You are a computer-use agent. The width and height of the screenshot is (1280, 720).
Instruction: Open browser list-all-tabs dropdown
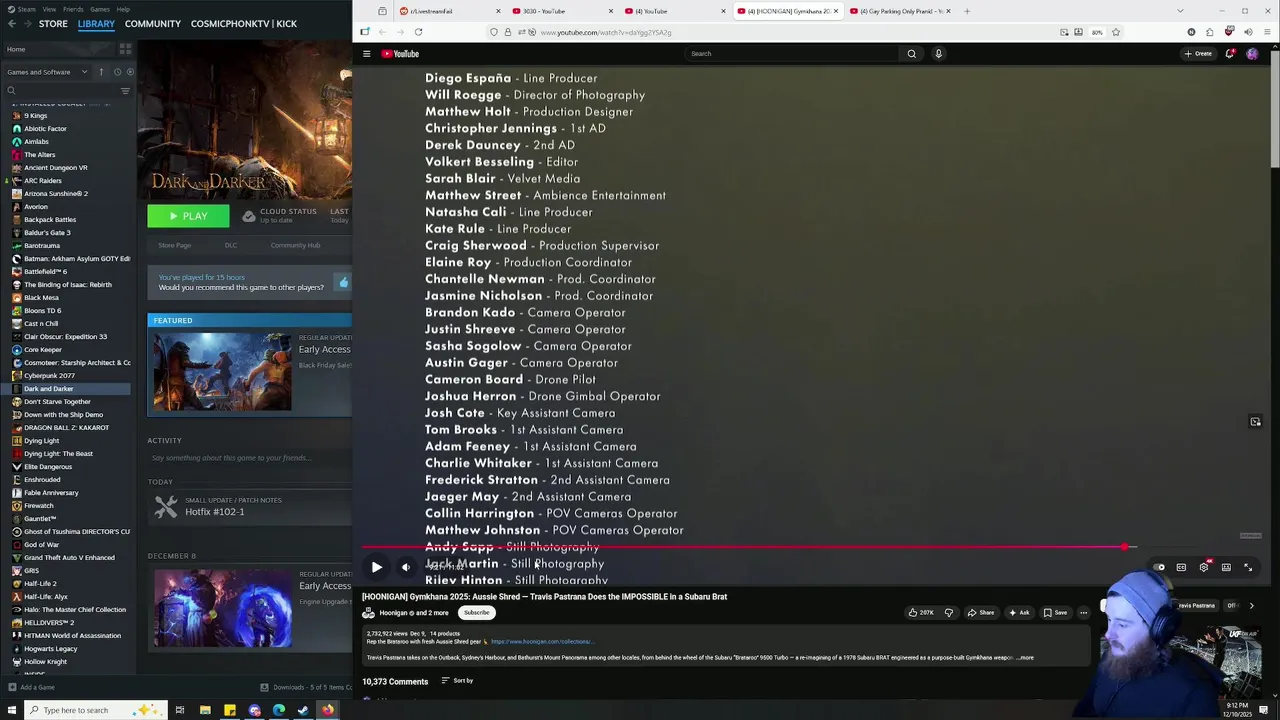(1180, 11)
